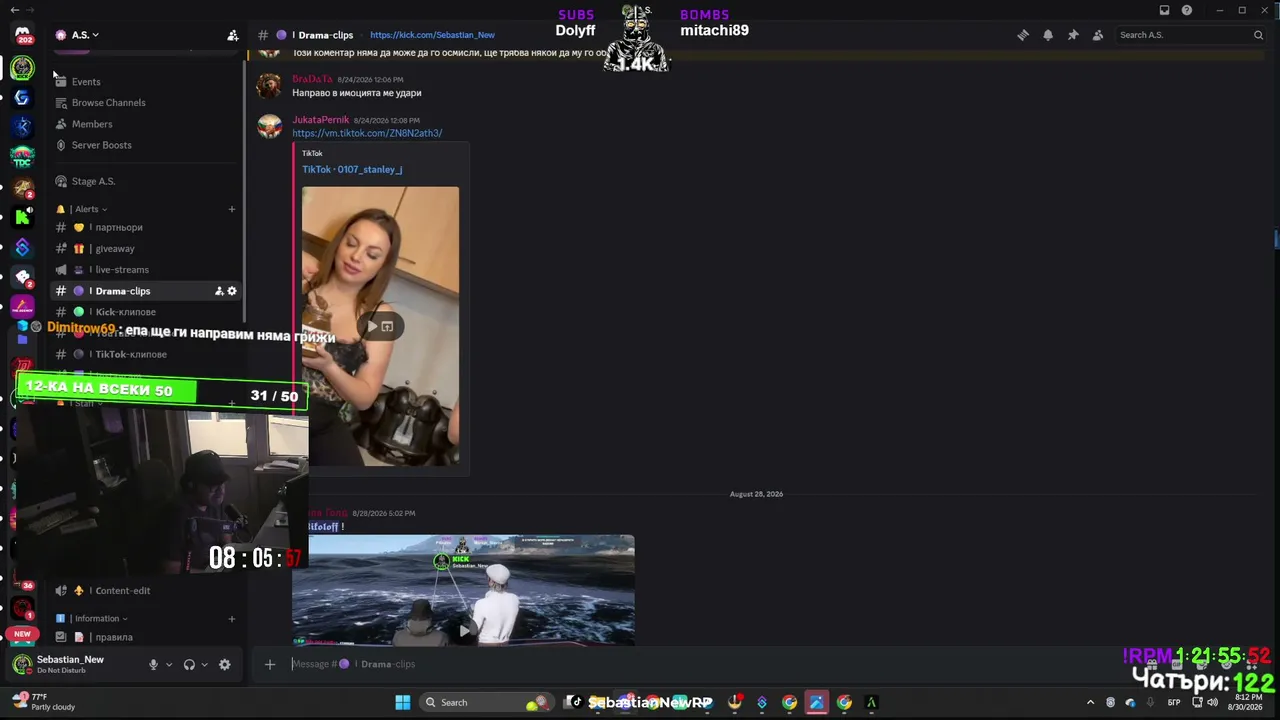Click the Windows taskbar Search box
The height and width of the screenshot is (720, 1280).
pos(486,702)
